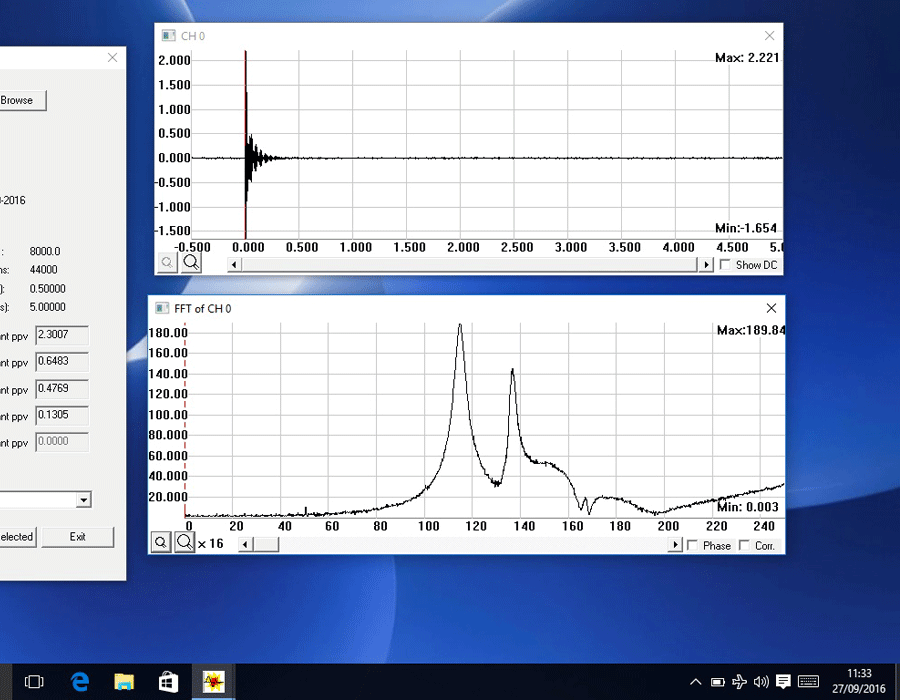Zoom in the FFT of CH 0 plot
The width and height of the screenshot is (900, 700).
(x=185, y=542)
